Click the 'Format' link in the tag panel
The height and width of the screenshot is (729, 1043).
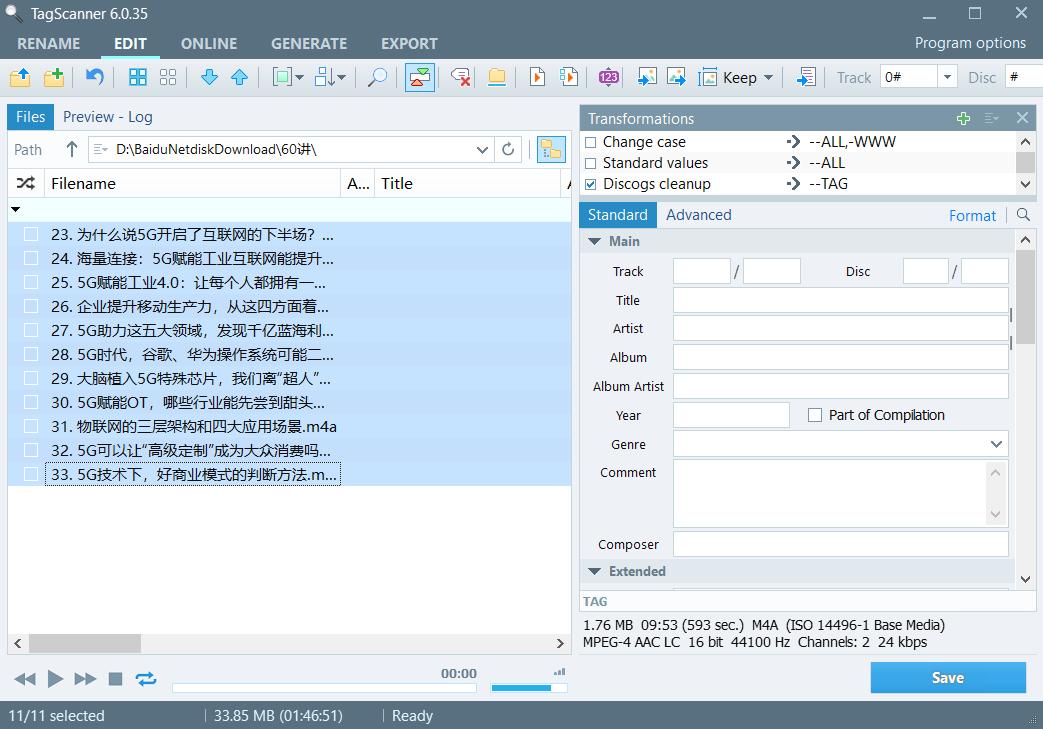pos(972,215)
